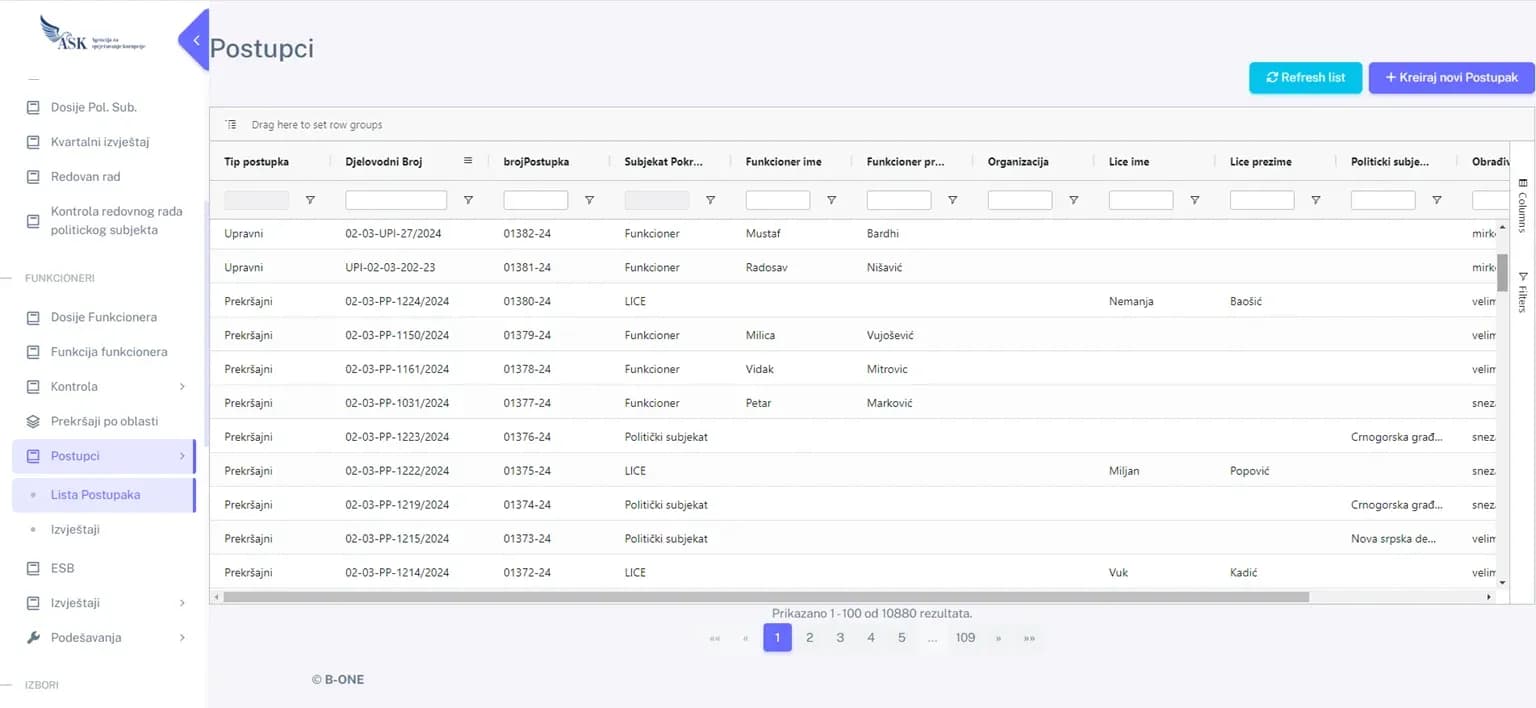Open filter icon for Tip postupka column
Viewport: 1536px width, 708px height.
click(x=310, y=200)
